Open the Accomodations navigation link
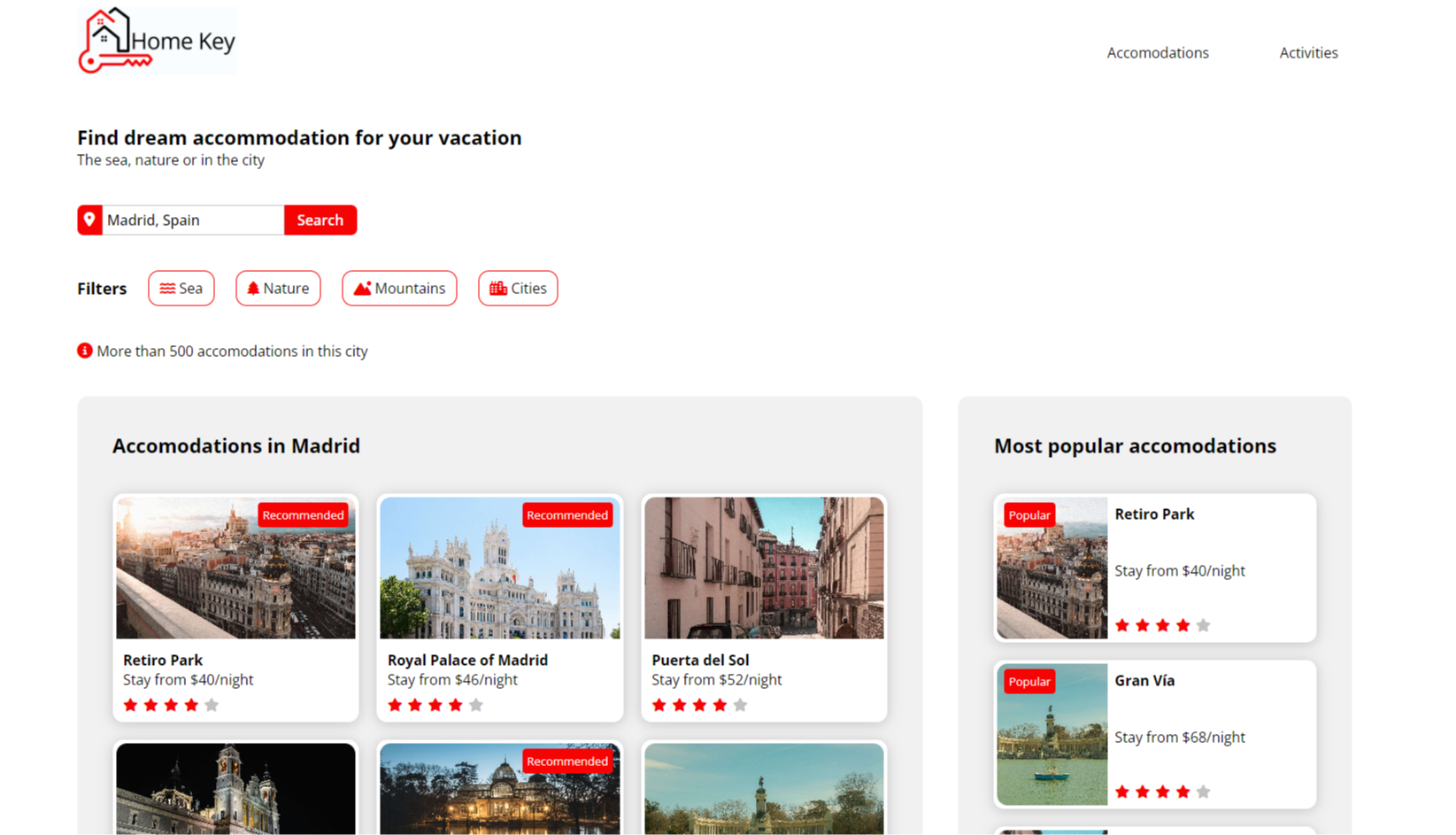This screenshot has width=1456, height=835. tap(1158, 53)
